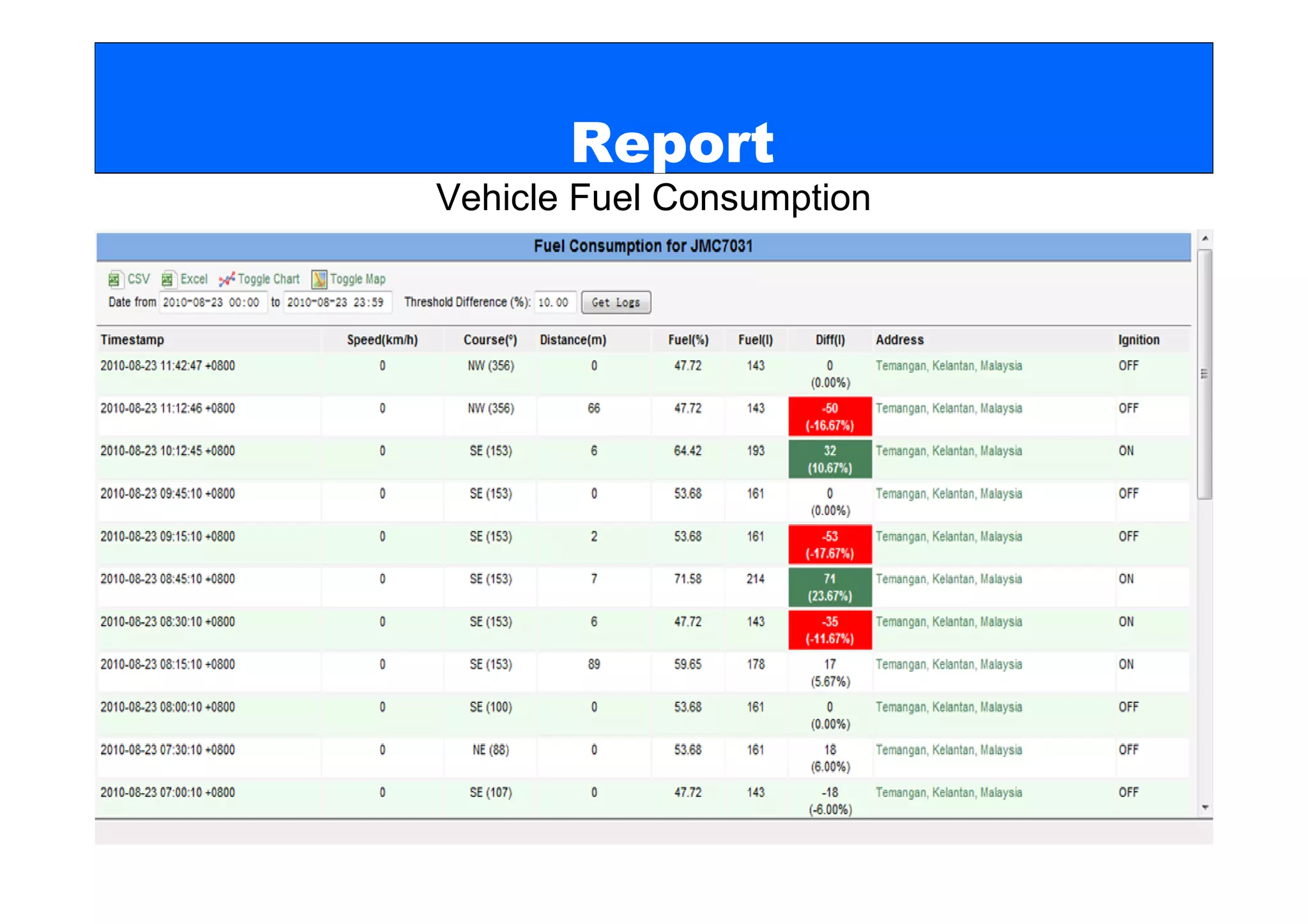Click scrollbar up arrow

click(1205, 238)
